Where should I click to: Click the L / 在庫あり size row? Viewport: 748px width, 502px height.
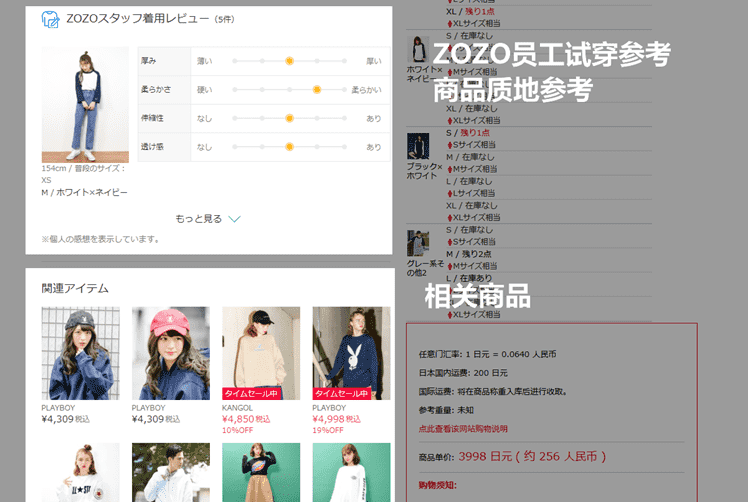click(x=469, y=278)
